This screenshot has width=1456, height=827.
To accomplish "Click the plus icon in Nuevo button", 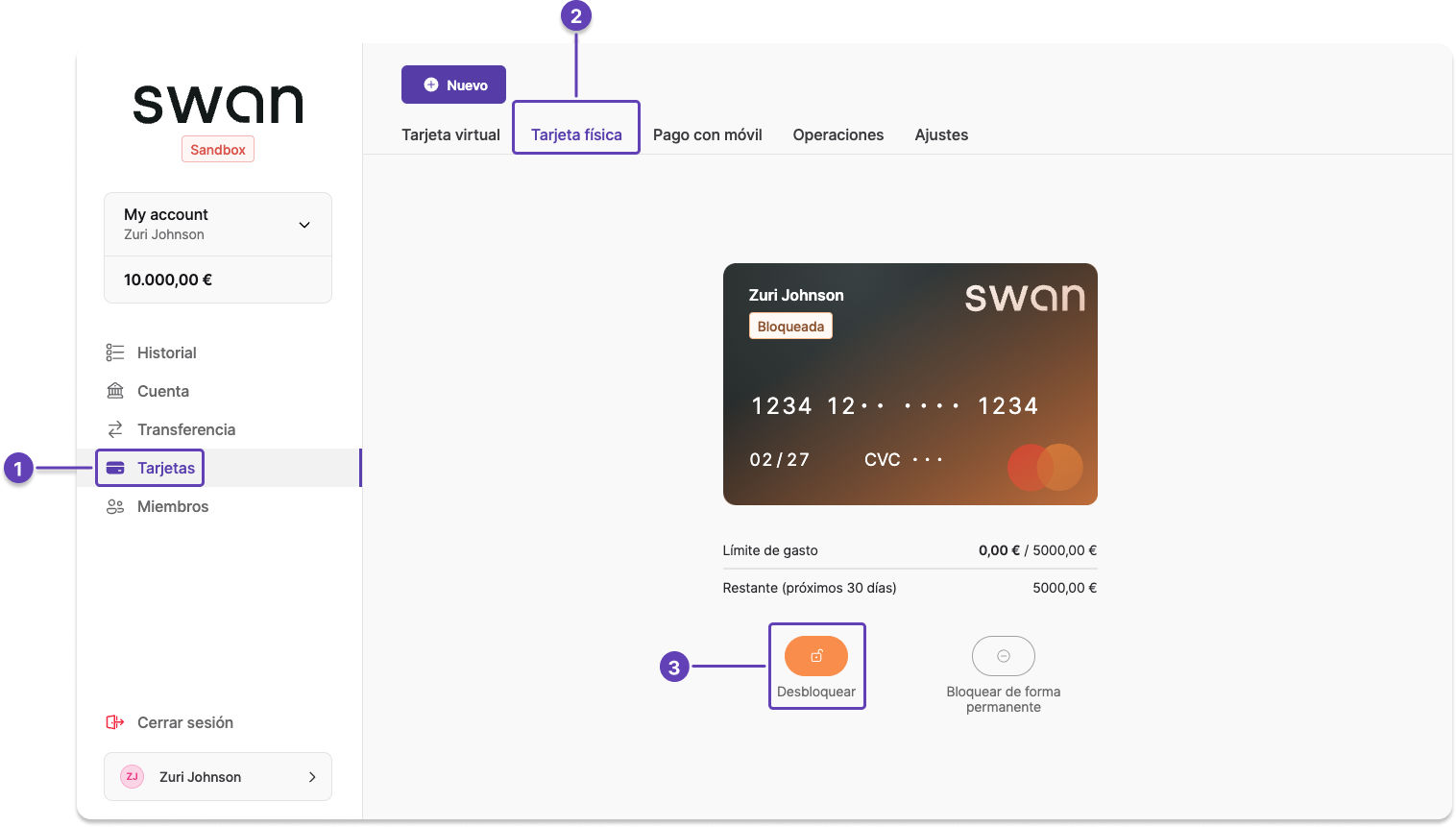I will pos(431,85).
